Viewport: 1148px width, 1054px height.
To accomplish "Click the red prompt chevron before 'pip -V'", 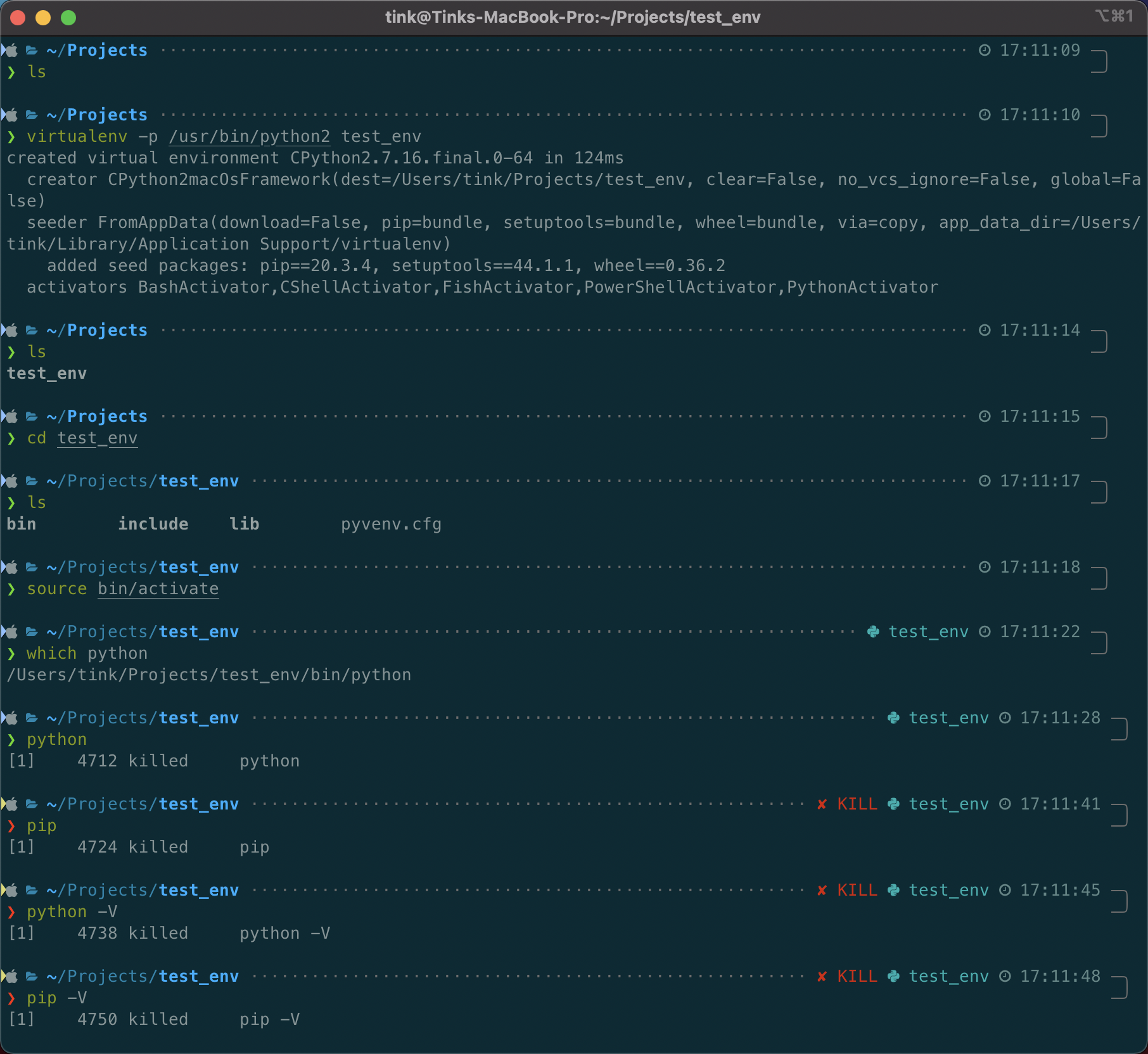I will point(11,998).
